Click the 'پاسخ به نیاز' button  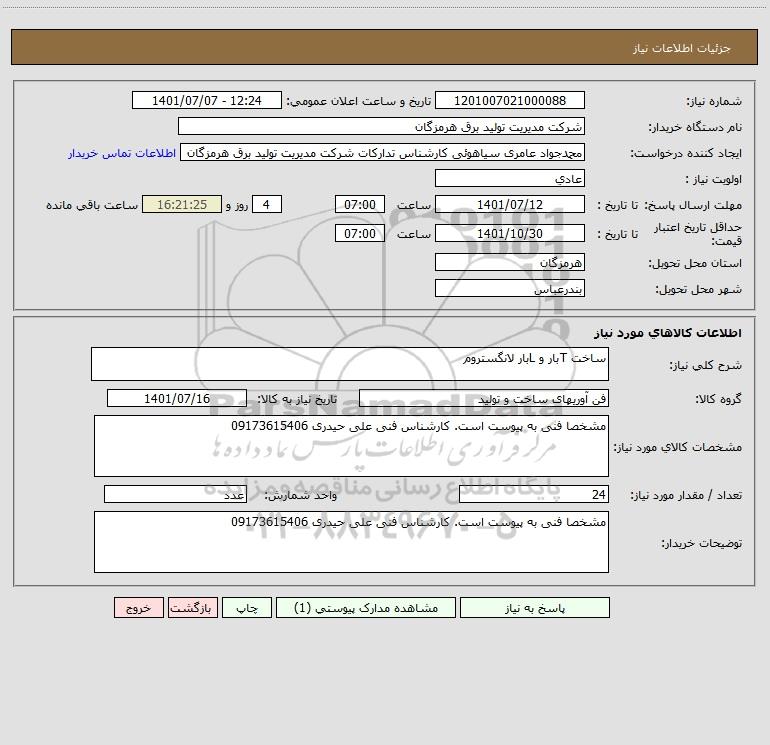coord(535,607)
